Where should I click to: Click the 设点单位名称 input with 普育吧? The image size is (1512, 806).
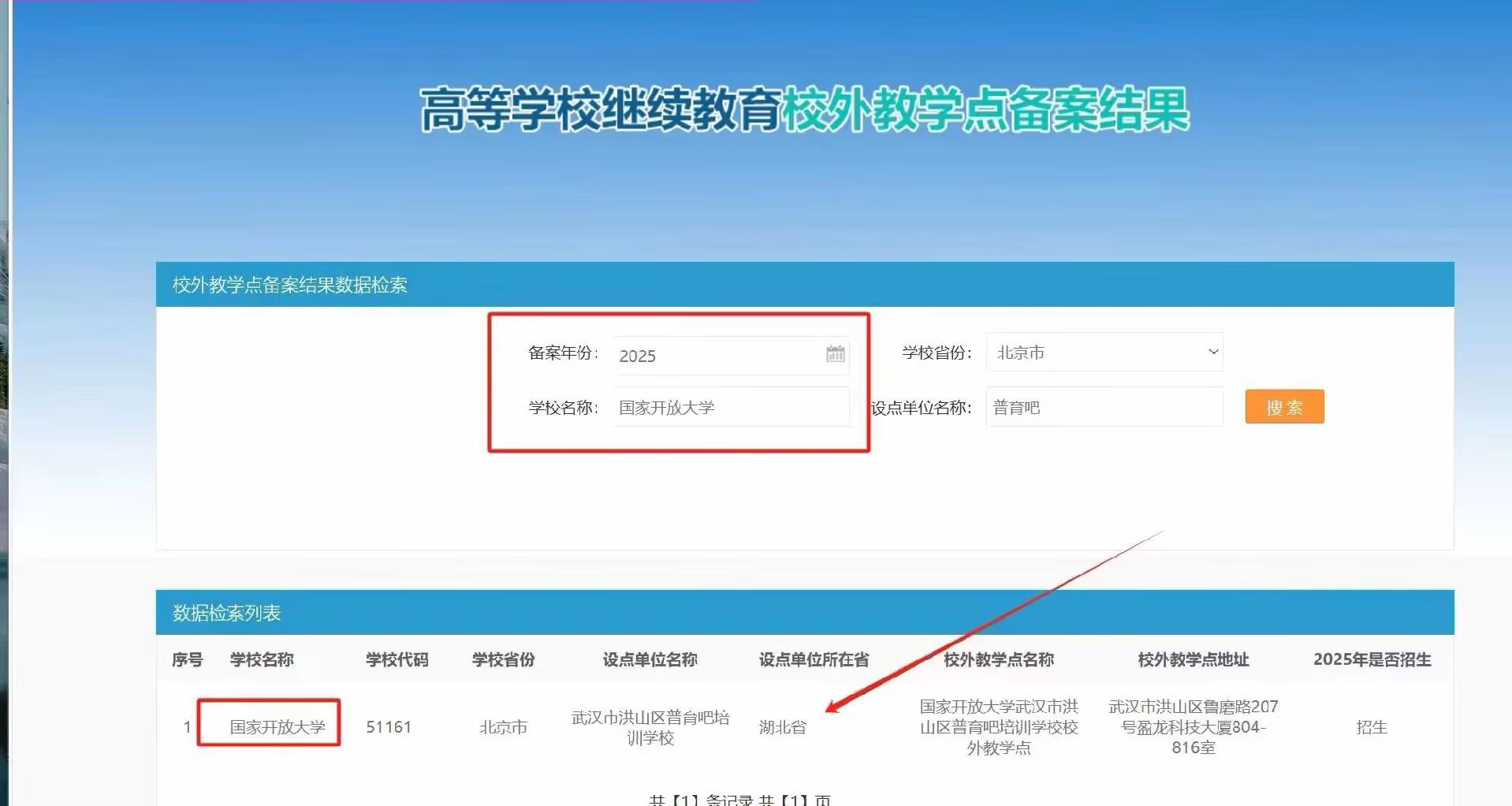pyautogui.click(x=1104, y=407)
